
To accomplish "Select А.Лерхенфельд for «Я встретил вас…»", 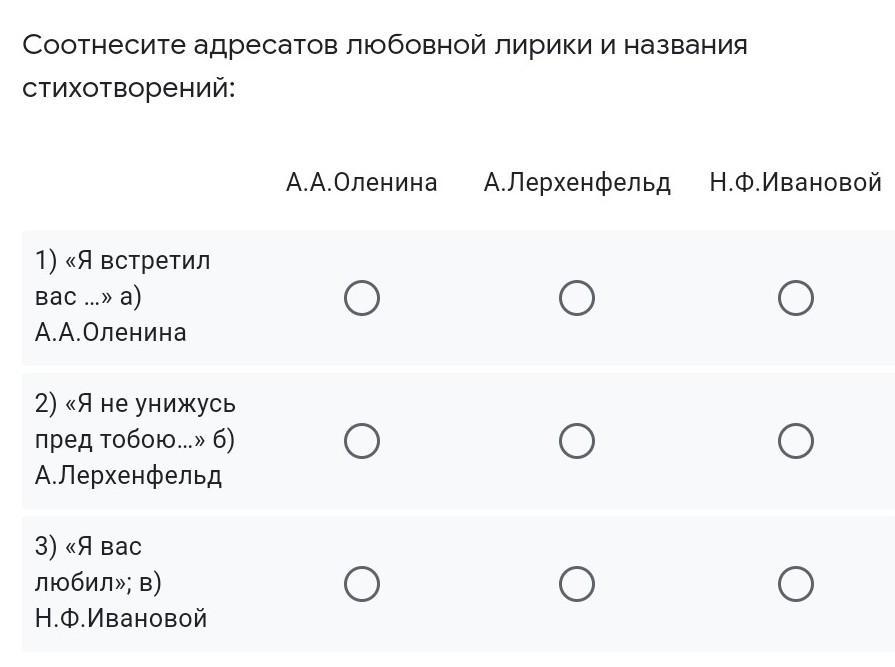I will [x=576, y=298].
